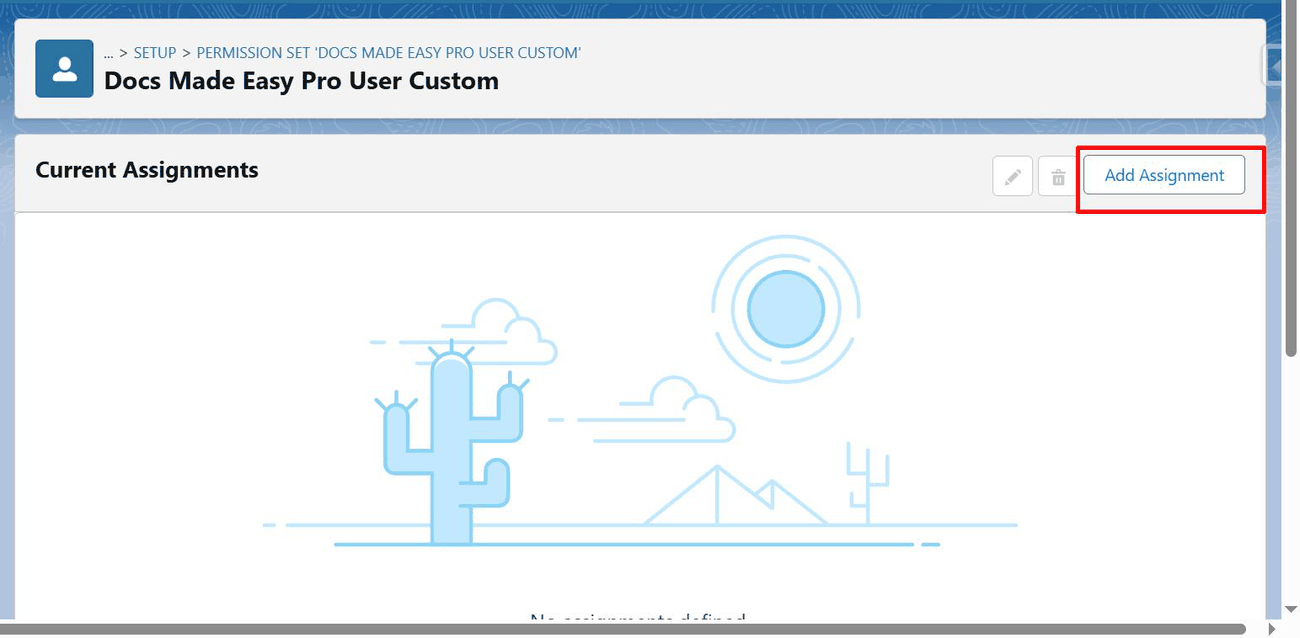Click the user permission set icon
The height and width of the screenshot is (638, 1300).
click(64, 69)
